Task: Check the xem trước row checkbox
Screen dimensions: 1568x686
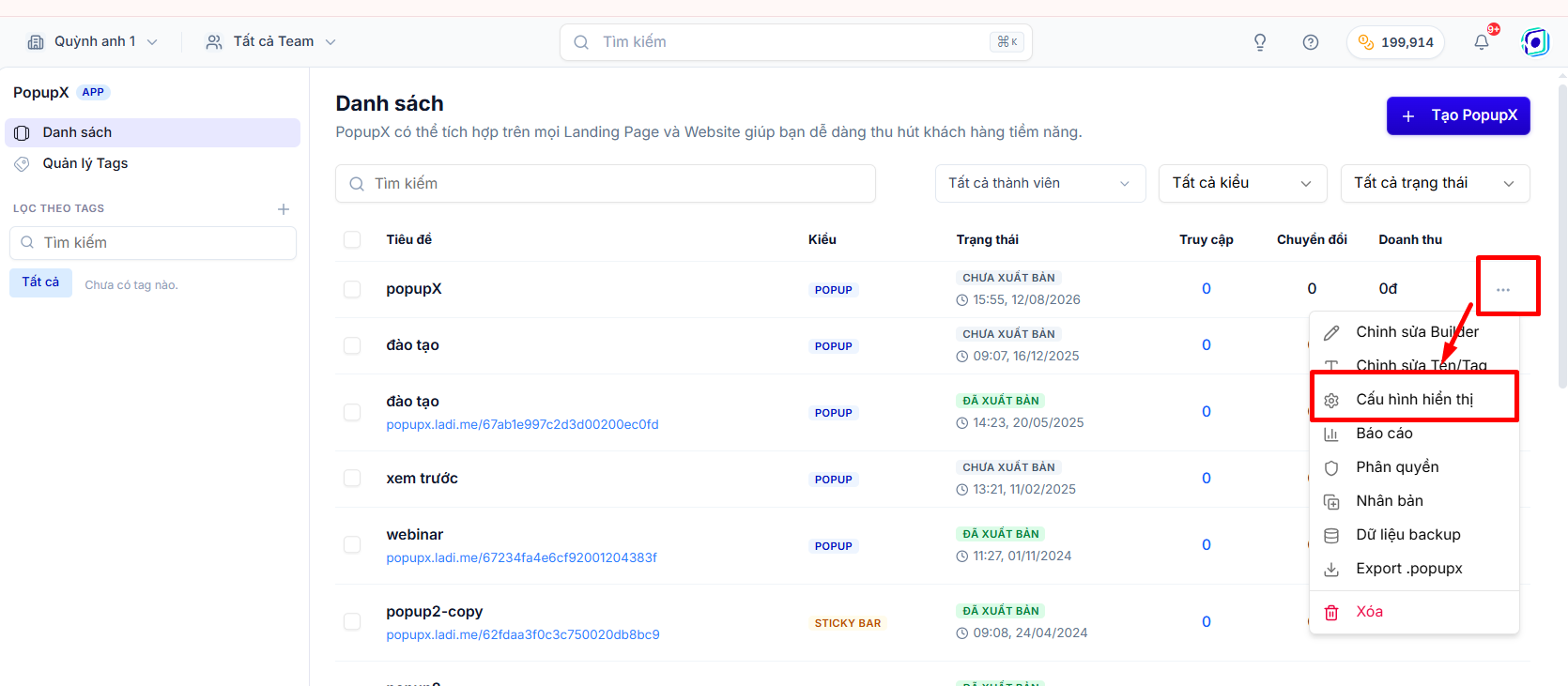Action: point(352,478)
